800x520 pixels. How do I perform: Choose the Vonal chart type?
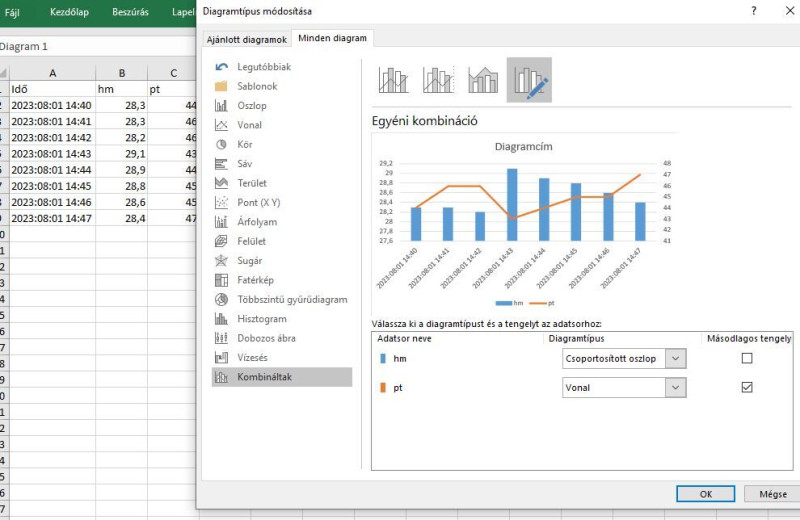[282, 125]
